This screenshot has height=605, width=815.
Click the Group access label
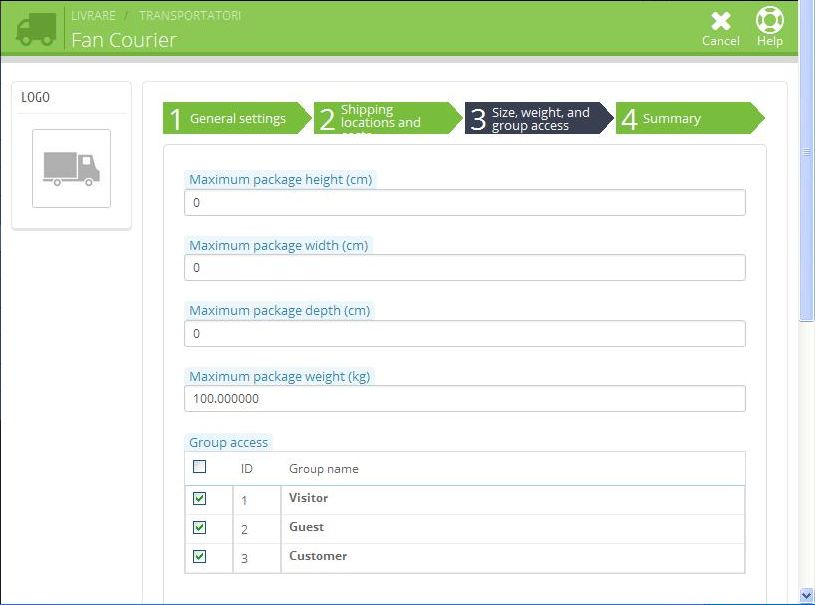228,442
